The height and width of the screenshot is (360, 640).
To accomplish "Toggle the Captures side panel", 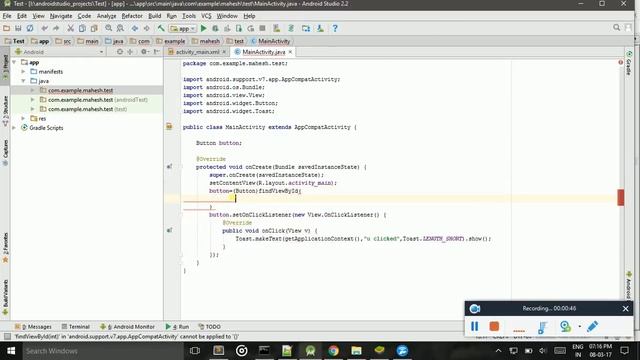I will click(5, 153).
